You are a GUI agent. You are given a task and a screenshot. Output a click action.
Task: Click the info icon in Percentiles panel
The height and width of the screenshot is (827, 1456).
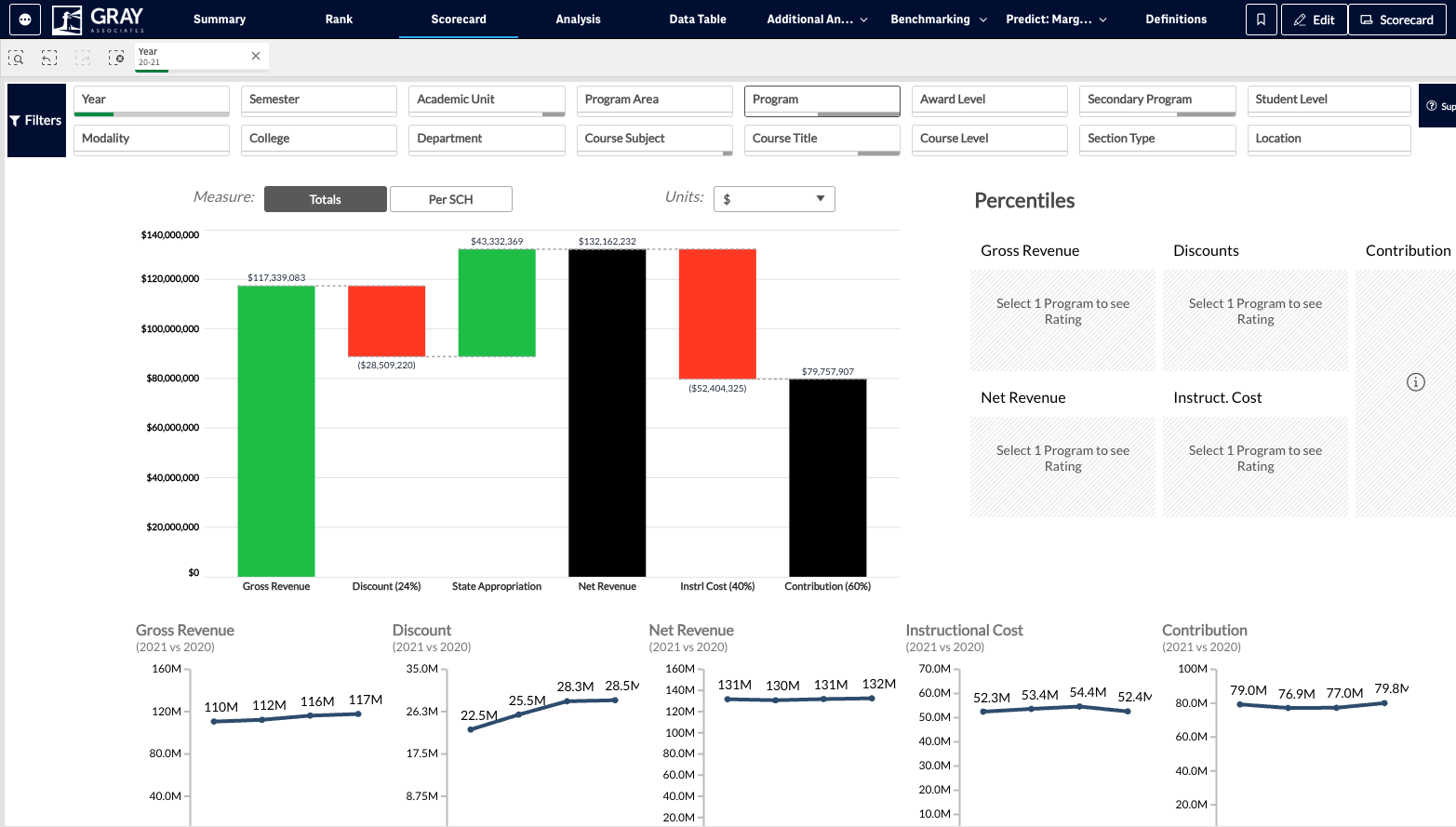click(x=1416, y=381)
